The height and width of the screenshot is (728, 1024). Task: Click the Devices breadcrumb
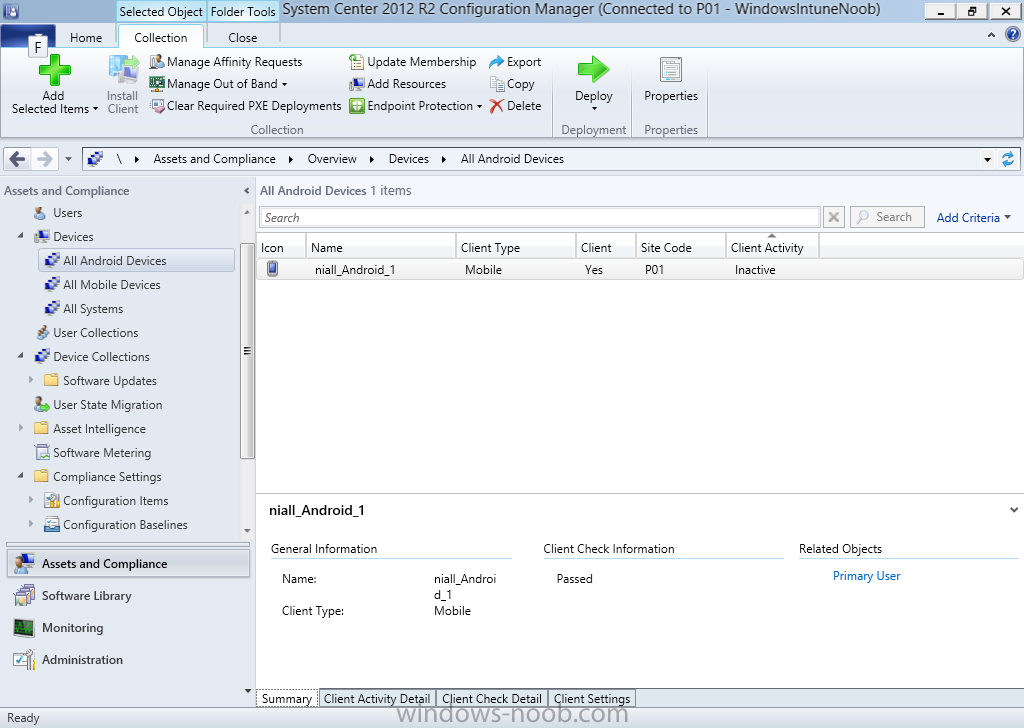409,159
